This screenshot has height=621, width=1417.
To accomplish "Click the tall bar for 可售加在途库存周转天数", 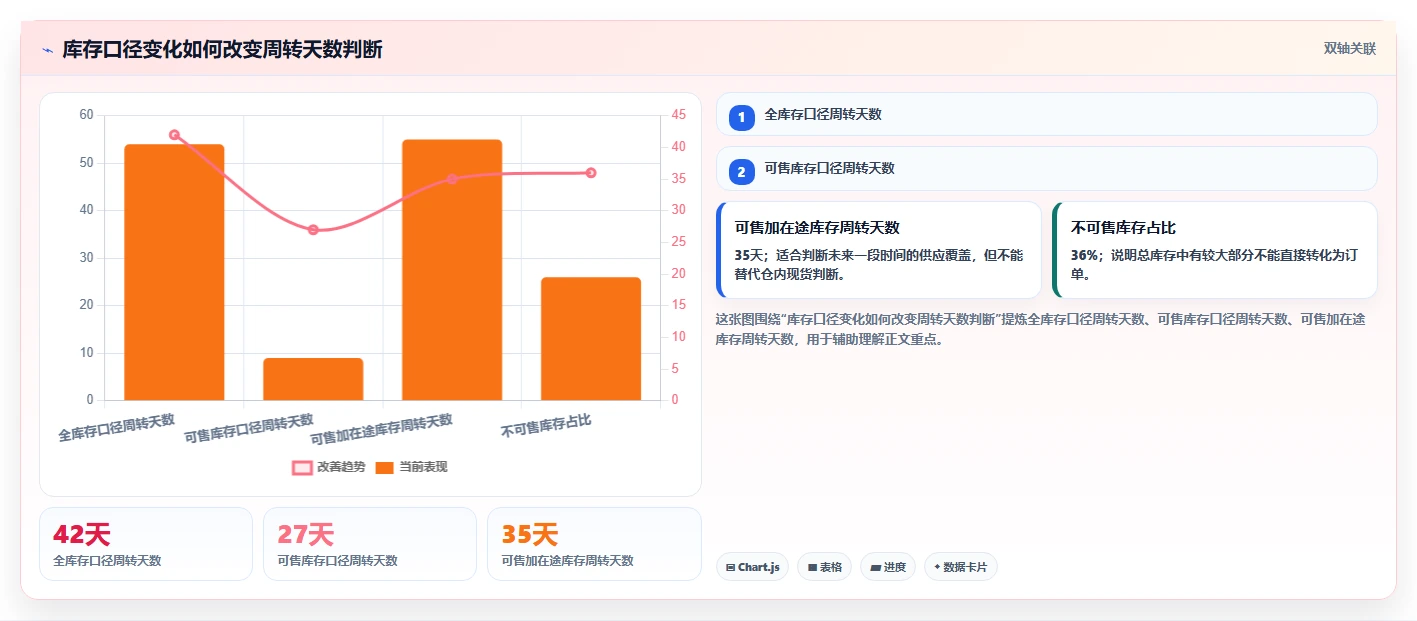I will coord(452,270).
